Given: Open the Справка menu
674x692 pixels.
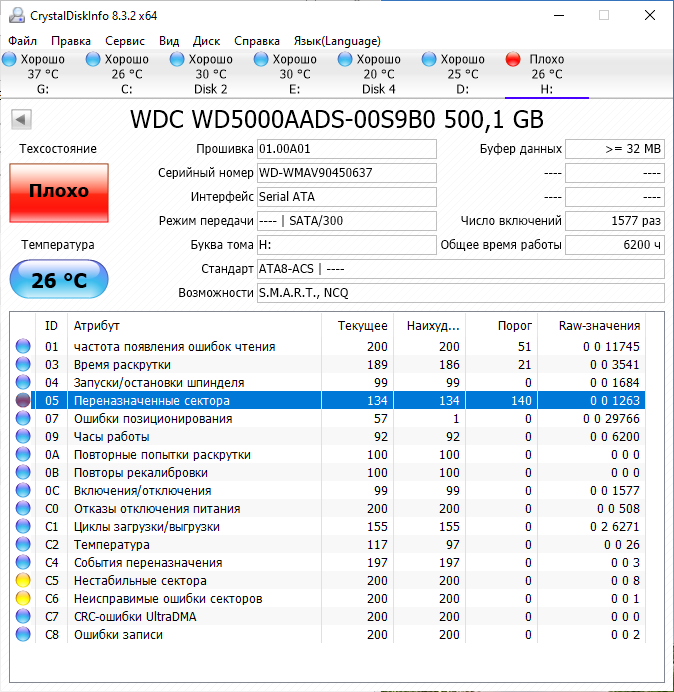Looking at the screenshot, I should pos(257,41).
